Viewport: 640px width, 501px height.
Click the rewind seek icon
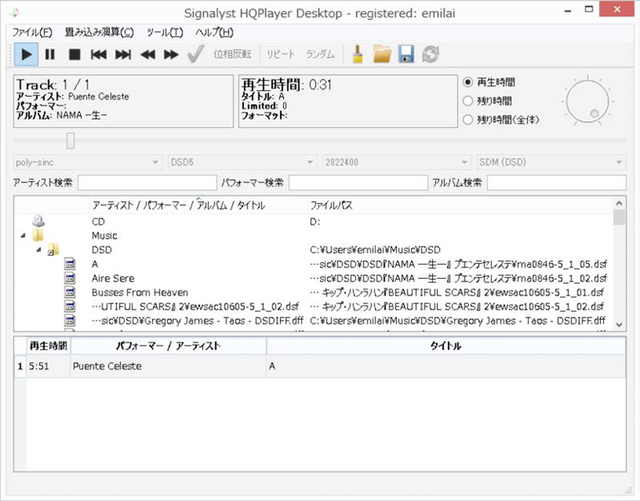147,54
